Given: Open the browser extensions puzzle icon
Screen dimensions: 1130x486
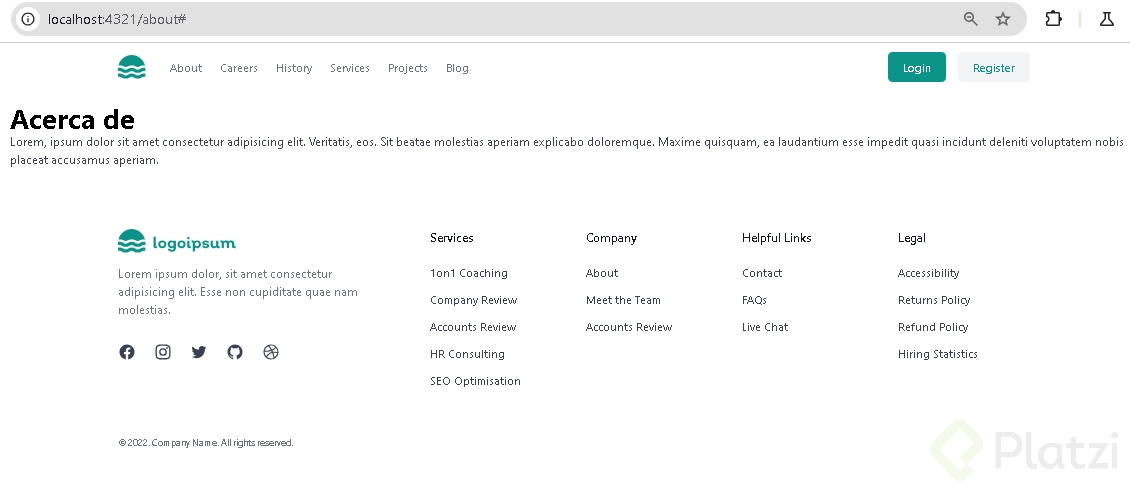Looking at the screenshot, I should pos(1053,19).
